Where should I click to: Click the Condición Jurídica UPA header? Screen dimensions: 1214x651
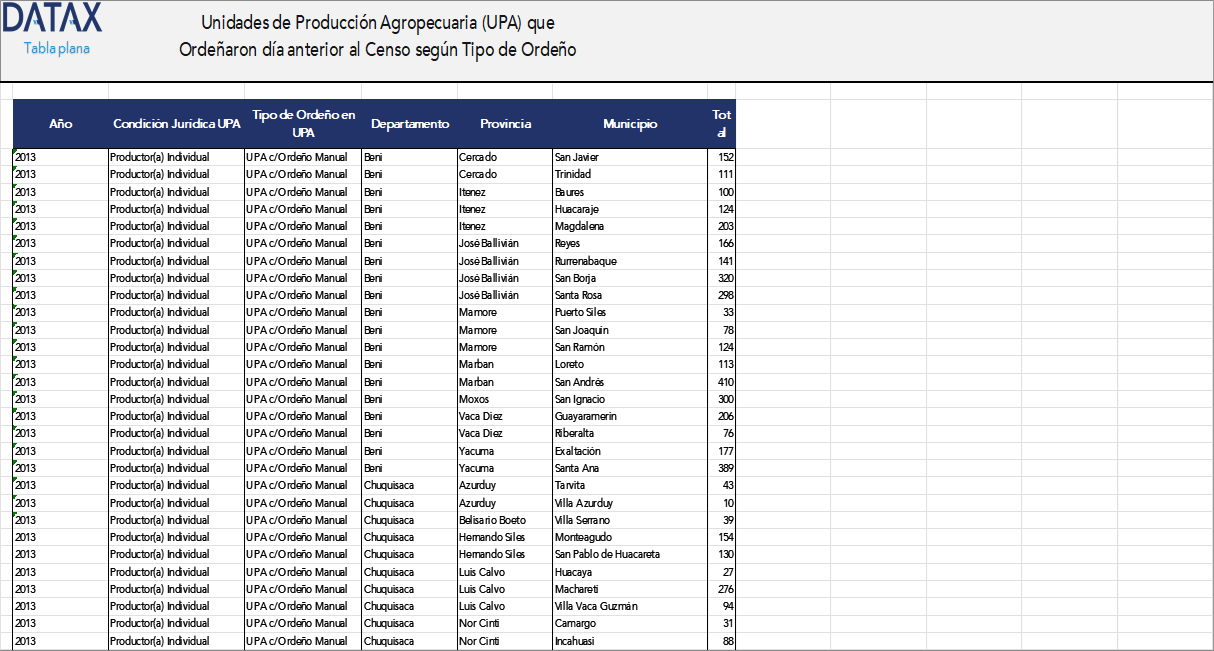point(176,124)
